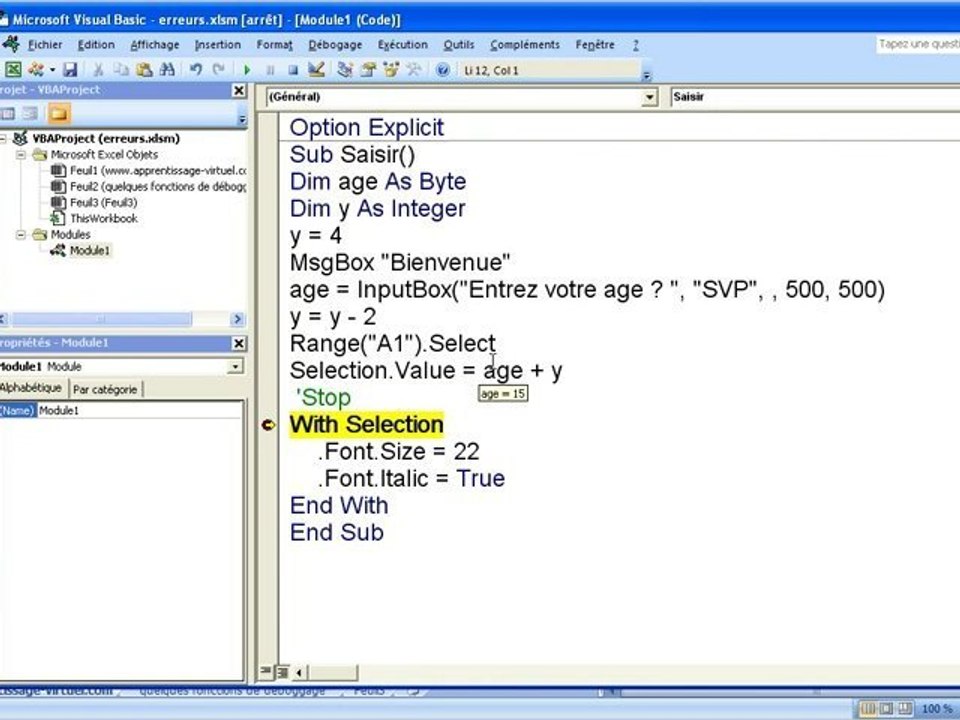960x720 pixels.
Task: Open the Exécution menu
Action: pyautogui.click(x=403, y=45)
